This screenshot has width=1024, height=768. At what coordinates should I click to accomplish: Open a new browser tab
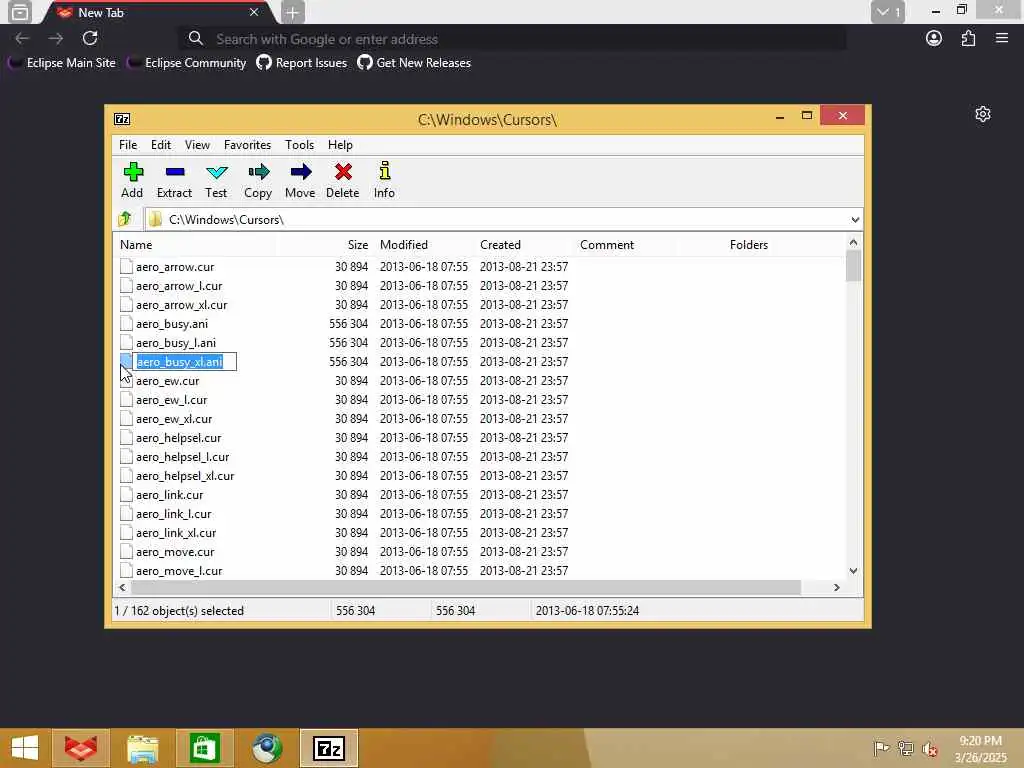point(293,12)
